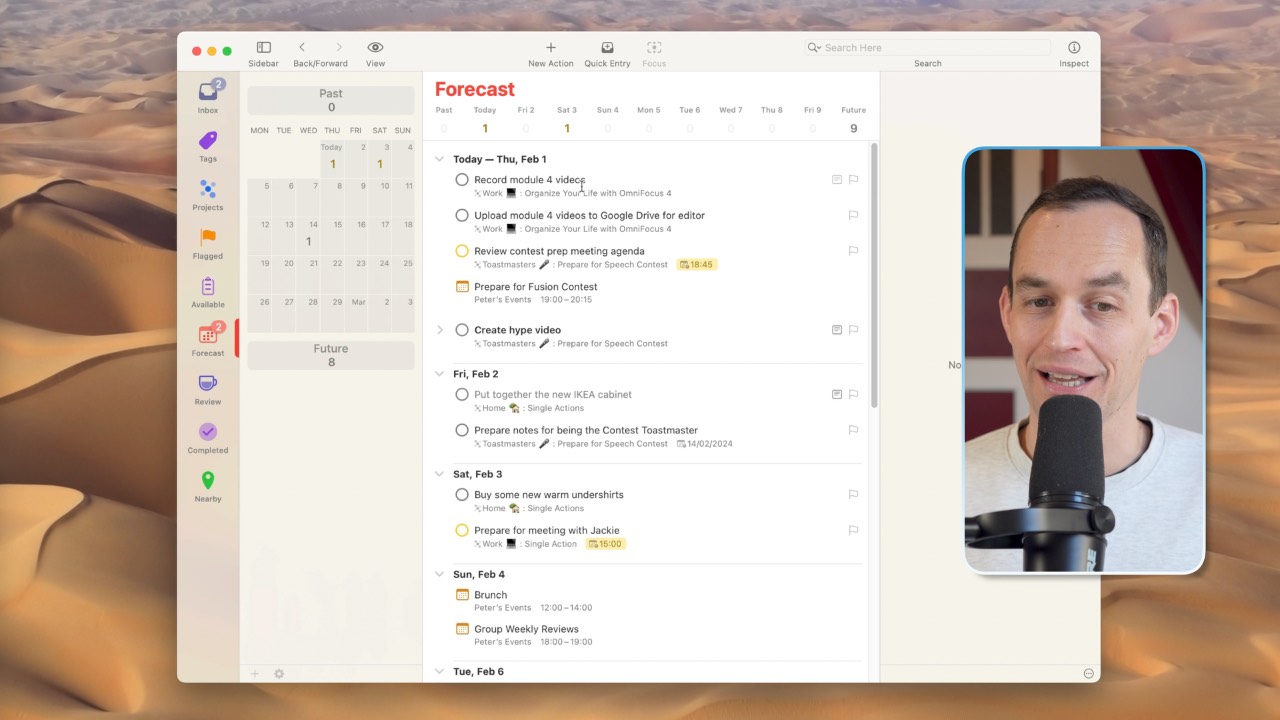The image size is (1280, 720).
Task: Select Mon 5 in forecast header
Action: (649, 120)
